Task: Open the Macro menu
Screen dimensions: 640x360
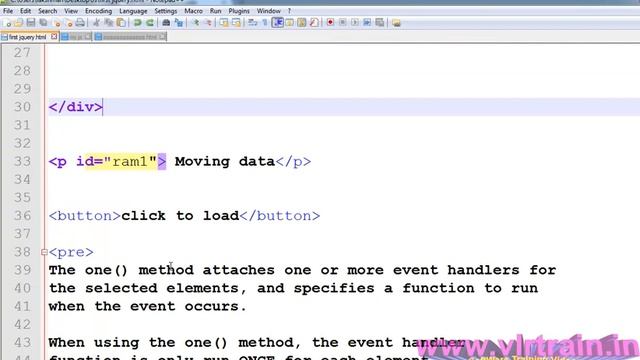Action: pyautogui.click(x=193, y=11)
